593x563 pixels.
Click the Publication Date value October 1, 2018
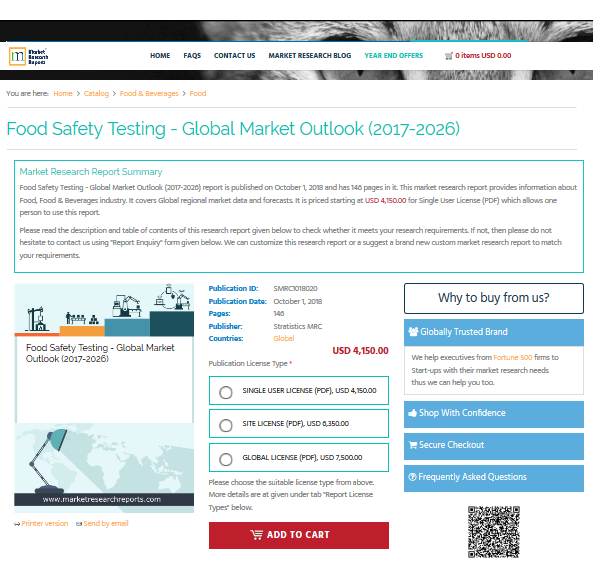298,301
